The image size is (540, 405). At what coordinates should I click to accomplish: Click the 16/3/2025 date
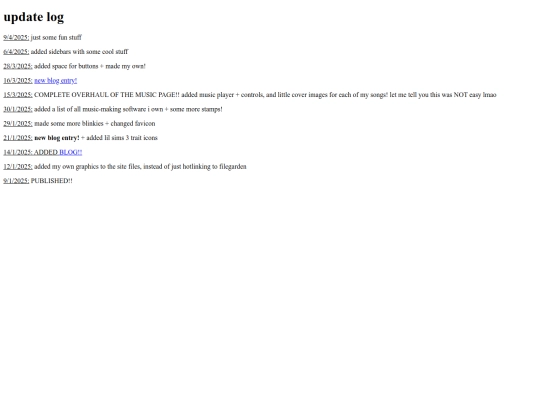18,81
